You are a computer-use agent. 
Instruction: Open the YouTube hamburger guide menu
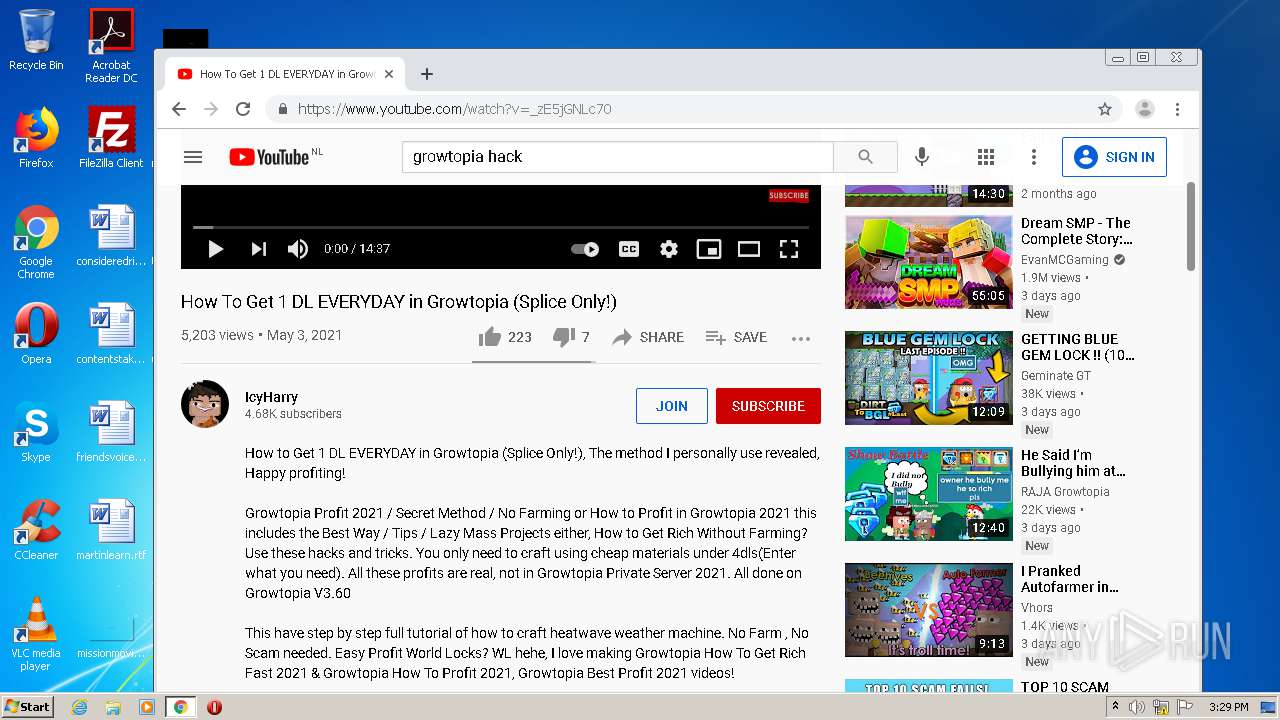click(193, 157)
